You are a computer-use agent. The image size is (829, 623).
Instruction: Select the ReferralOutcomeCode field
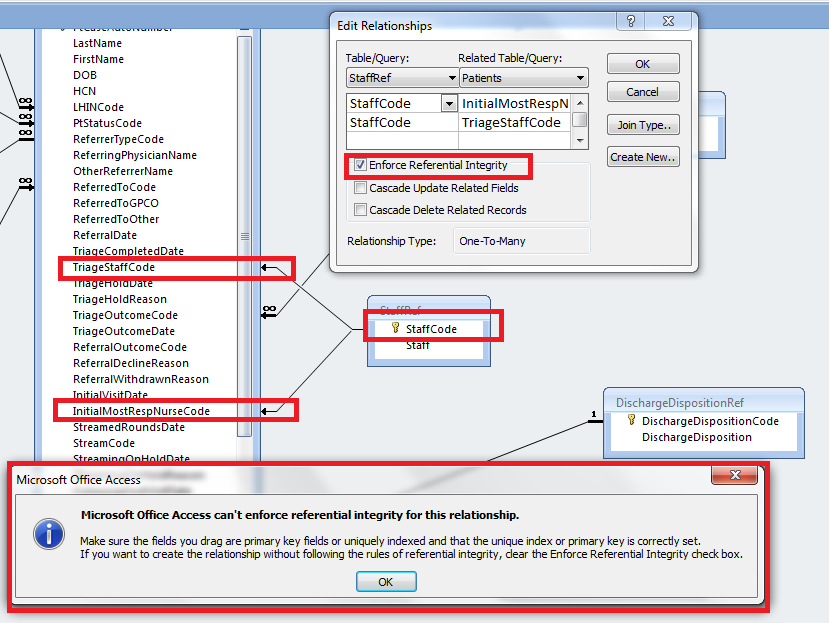130,347
